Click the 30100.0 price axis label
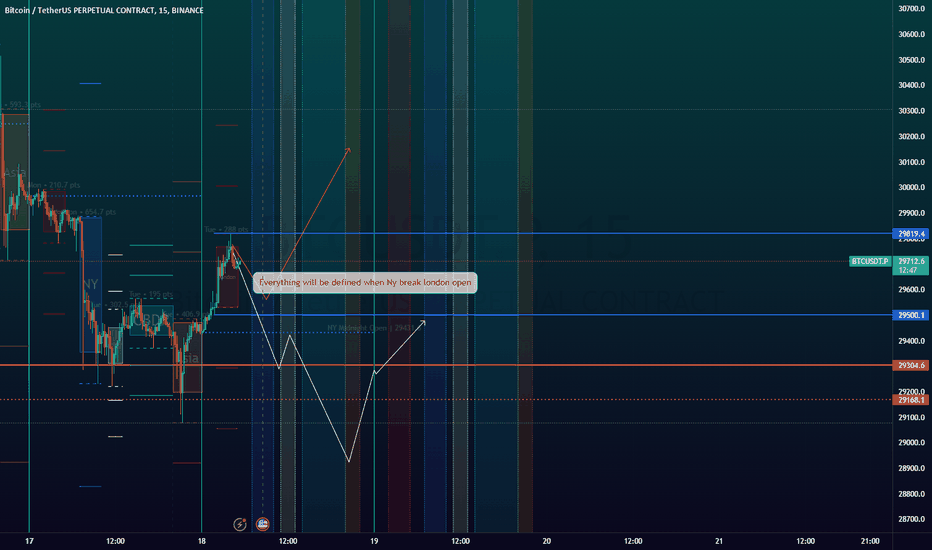Image resolution: width=932 pixels, height=550 pixels. pyautogui.click(x=911, y=162)
